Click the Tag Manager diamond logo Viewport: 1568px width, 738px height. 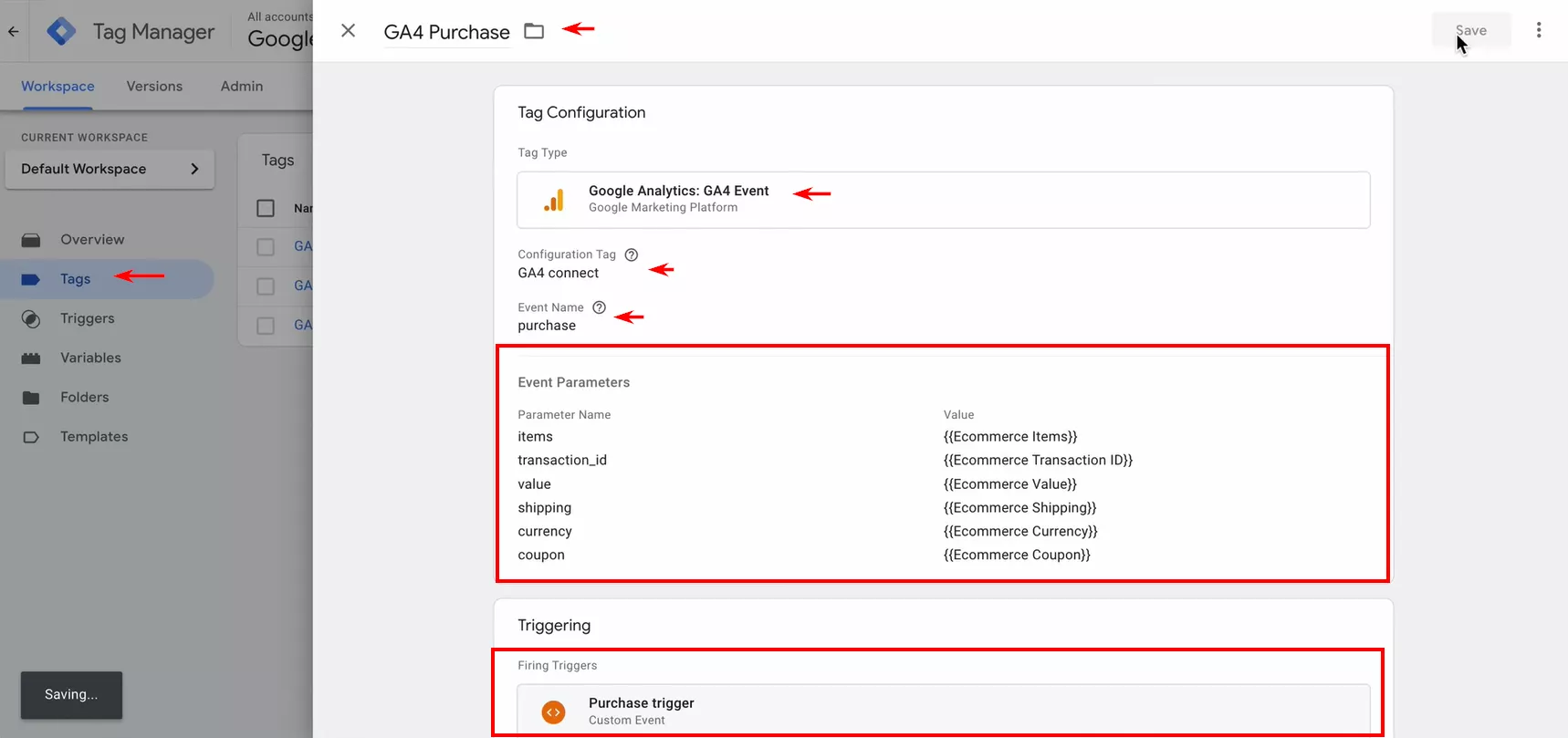61,31
